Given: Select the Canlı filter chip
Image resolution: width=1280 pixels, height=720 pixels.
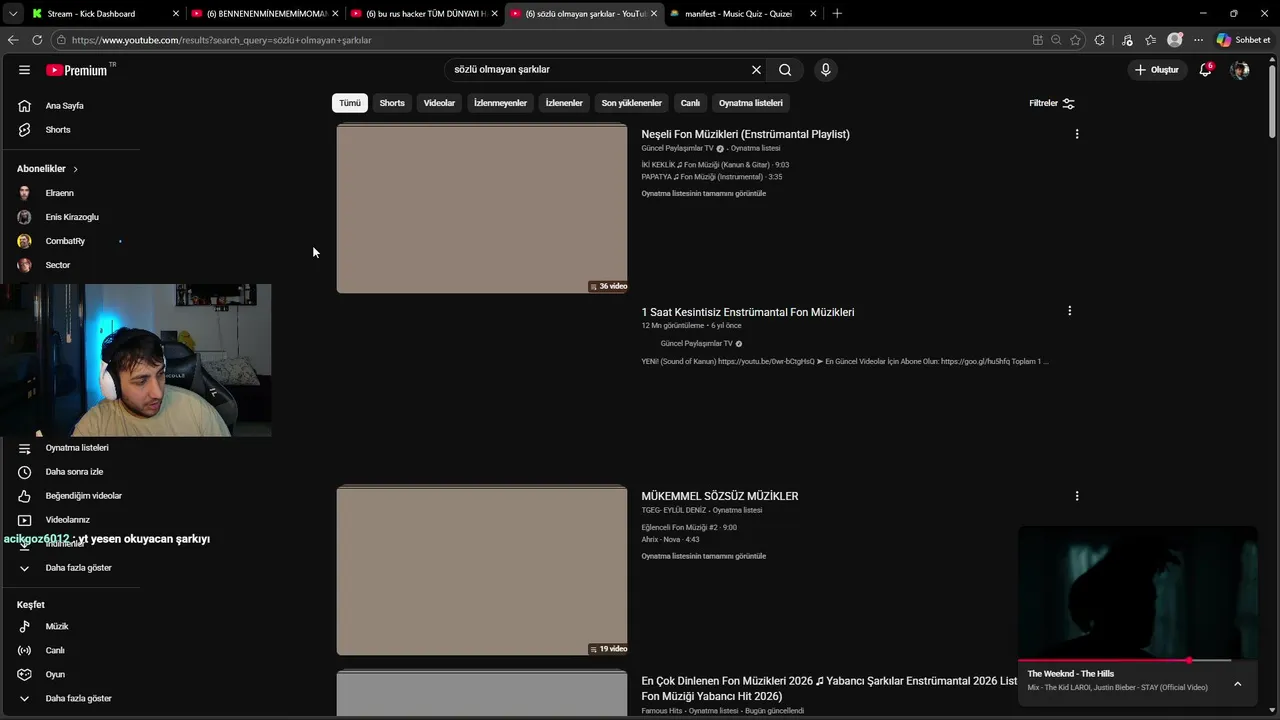Looking at the screenshot, I should (690, 103).
